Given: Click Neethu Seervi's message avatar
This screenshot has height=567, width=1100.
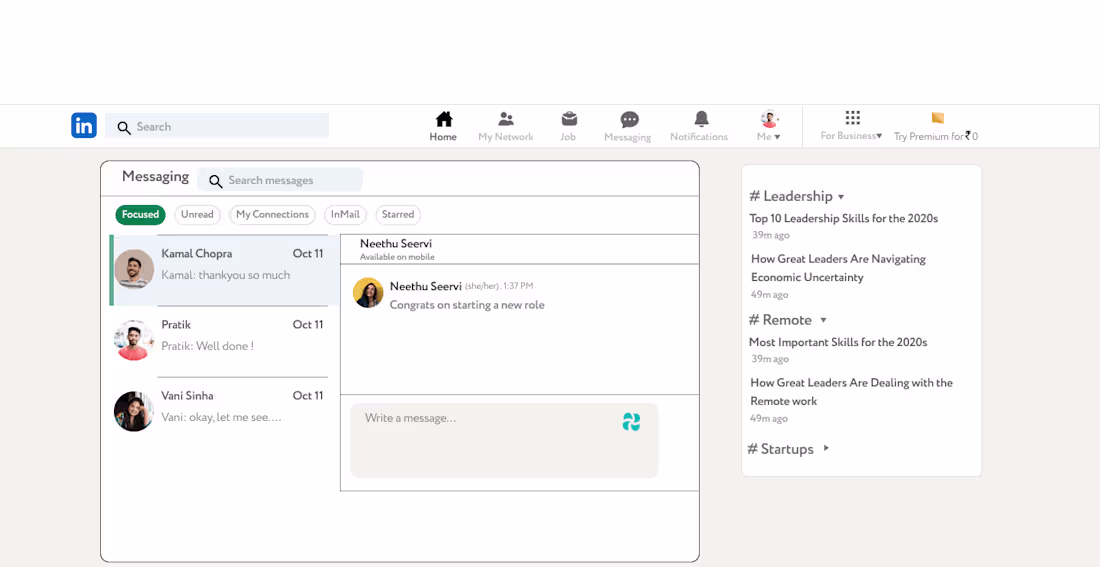Looking at the screenshot, I should (x=368, y=293).
